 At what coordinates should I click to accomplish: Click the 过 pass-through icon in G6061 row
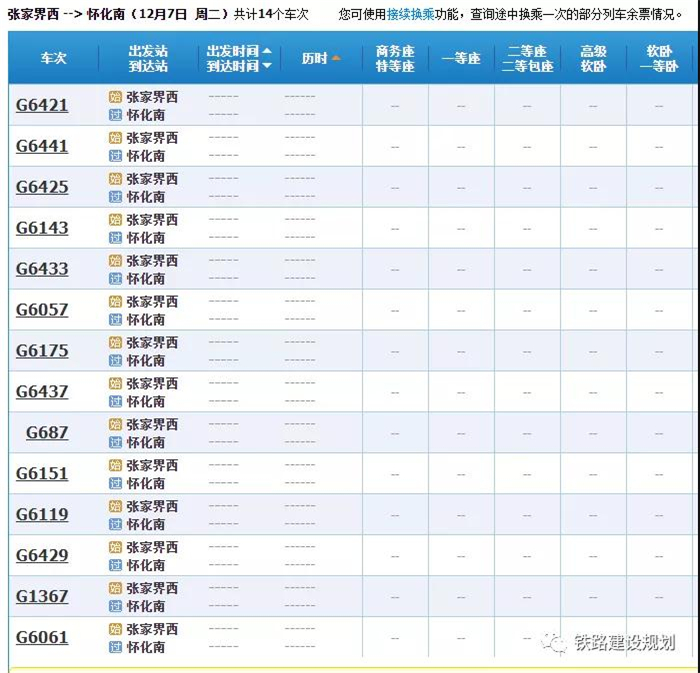(115, 647)
